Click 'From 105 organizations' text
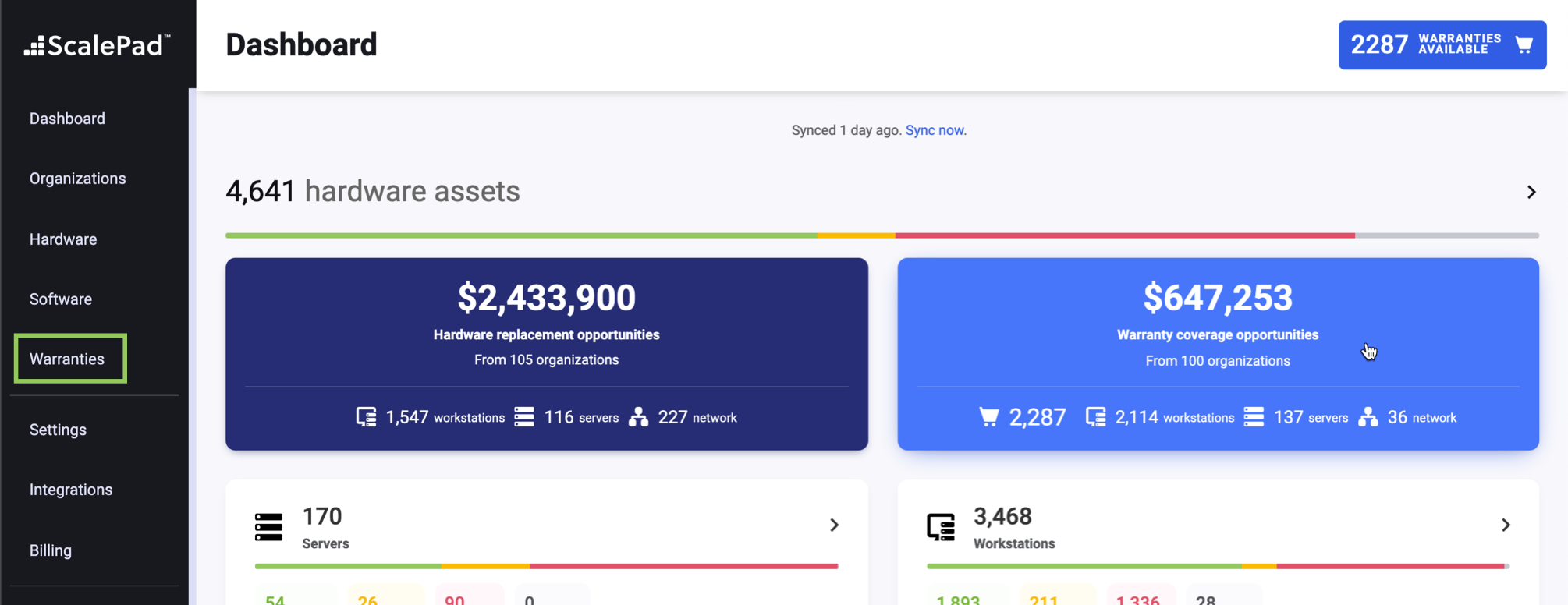The width and height of the screenshot is (1568, 605). tap(547, 359)
